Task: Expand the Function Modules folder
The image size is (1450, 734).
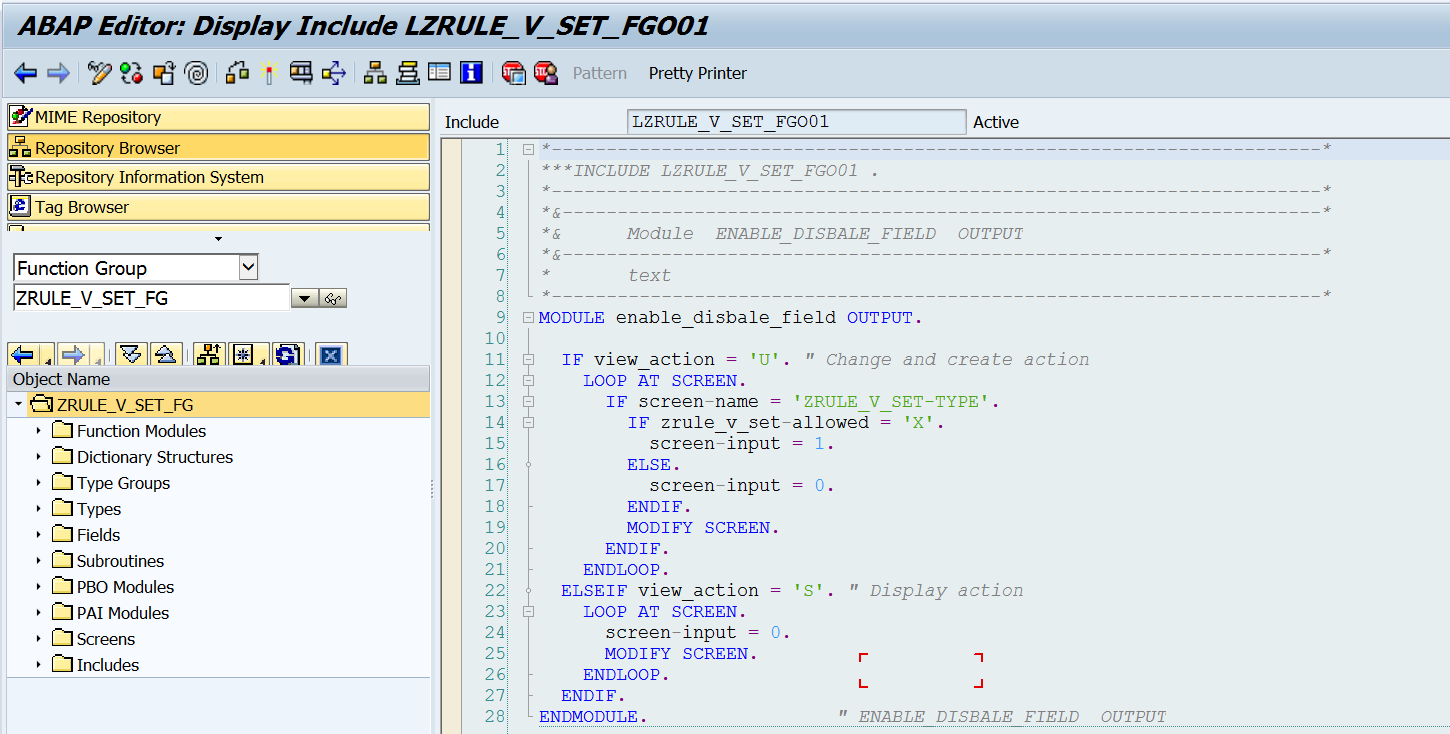Action: tap(39, 431)
